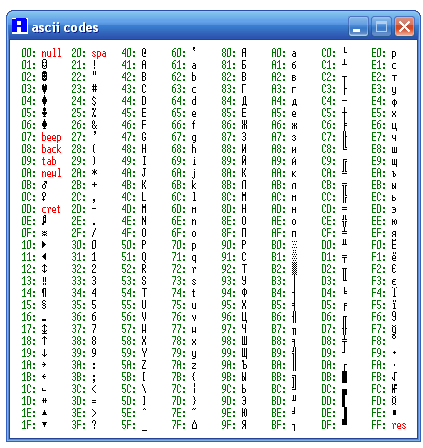Screen dimensions: 423x448
Task: Click the code label 'CD:'
Action: (x=329, y=209)
